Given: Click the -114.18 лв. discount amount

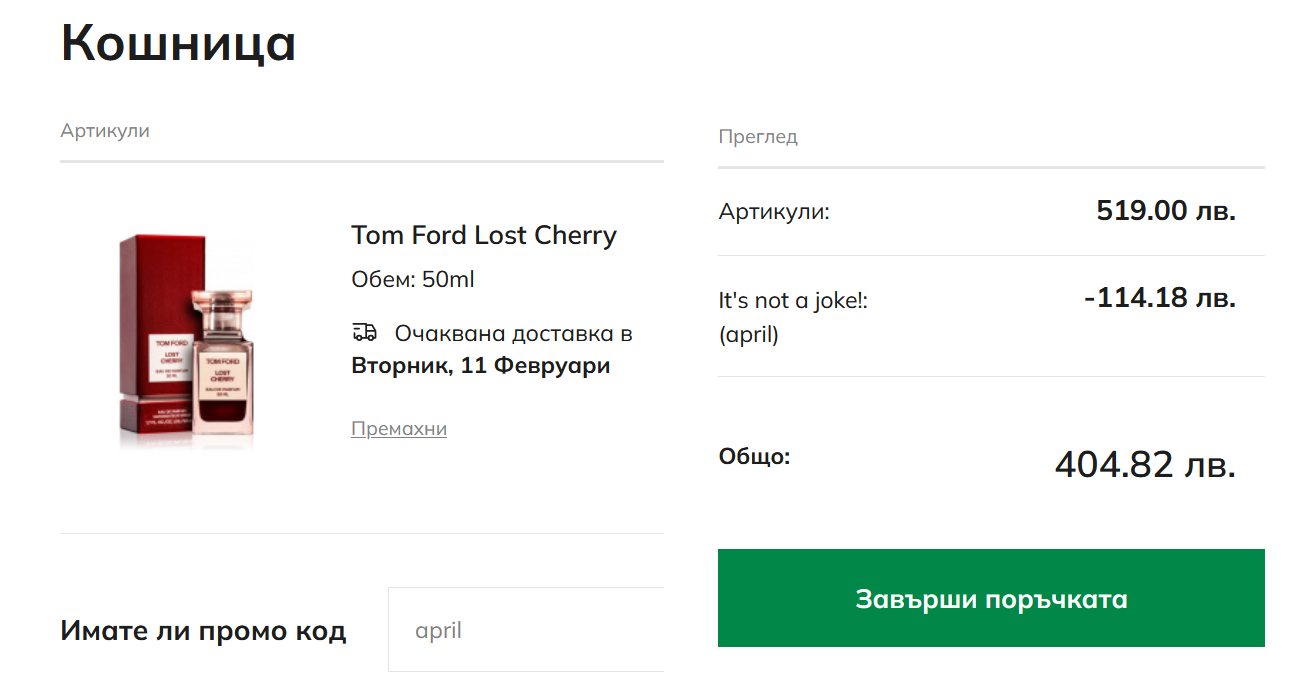Looking at the screenshot, I should coord(1160,298).
